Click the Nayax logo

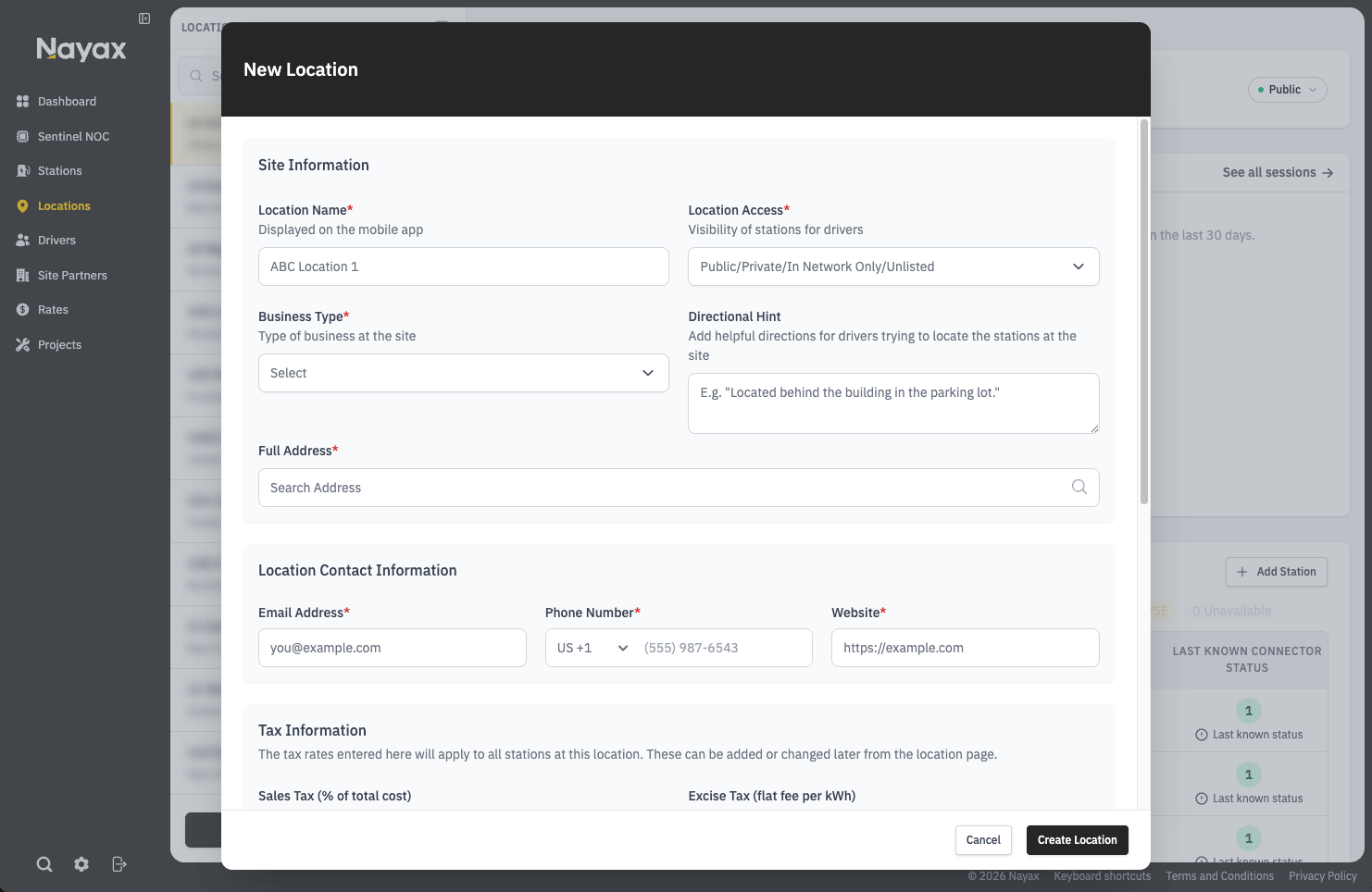click(x=81, y=49)
